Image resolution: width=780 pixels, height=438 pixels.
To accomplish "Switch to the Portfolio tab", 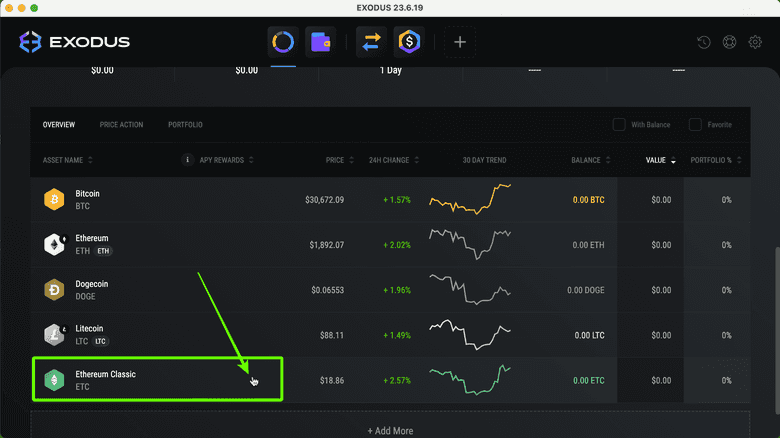I will 185,125.
